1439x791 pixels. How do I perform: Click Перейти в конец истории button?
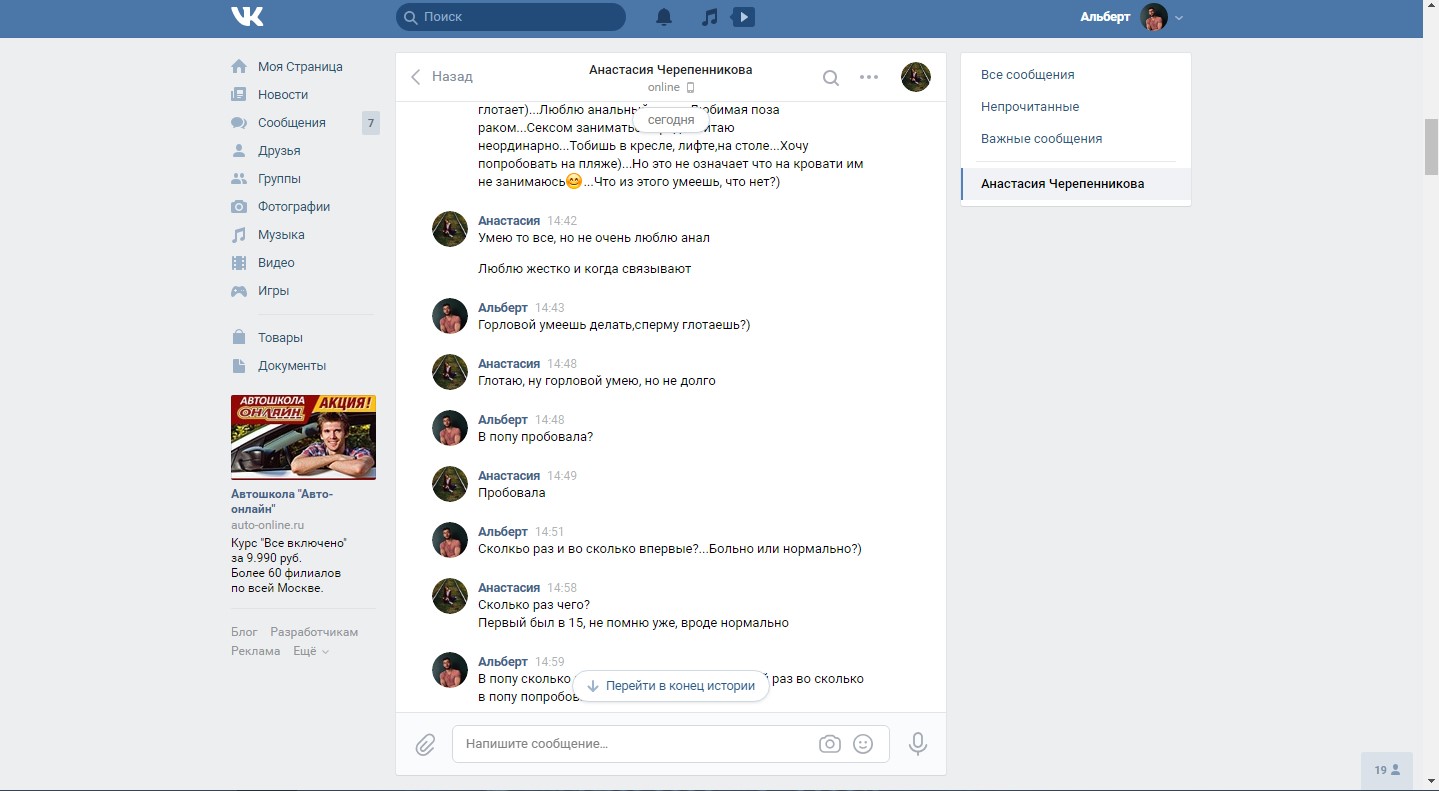coord(671,686)
